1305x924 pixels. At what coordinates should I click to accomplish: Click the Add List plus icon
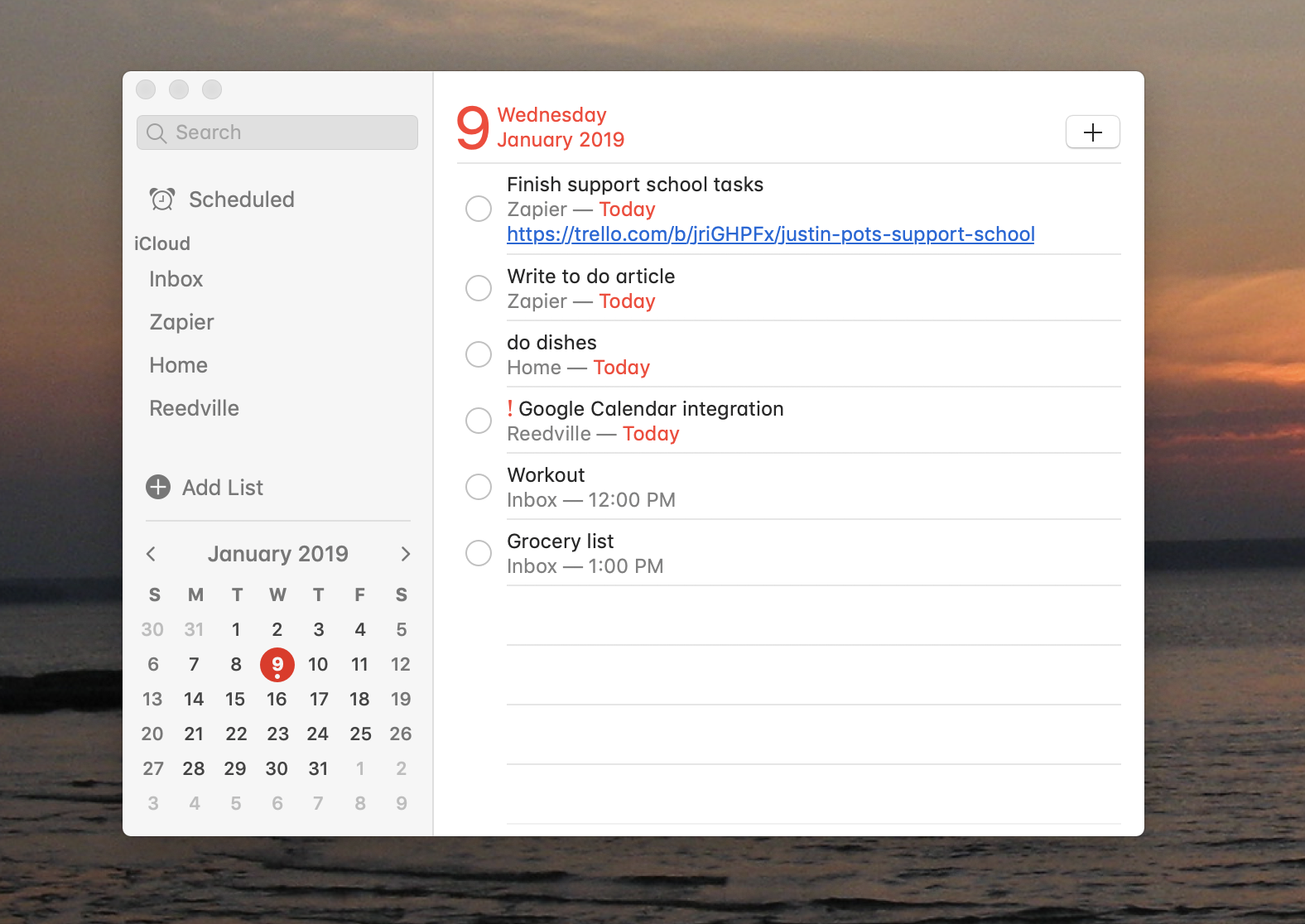158,487
